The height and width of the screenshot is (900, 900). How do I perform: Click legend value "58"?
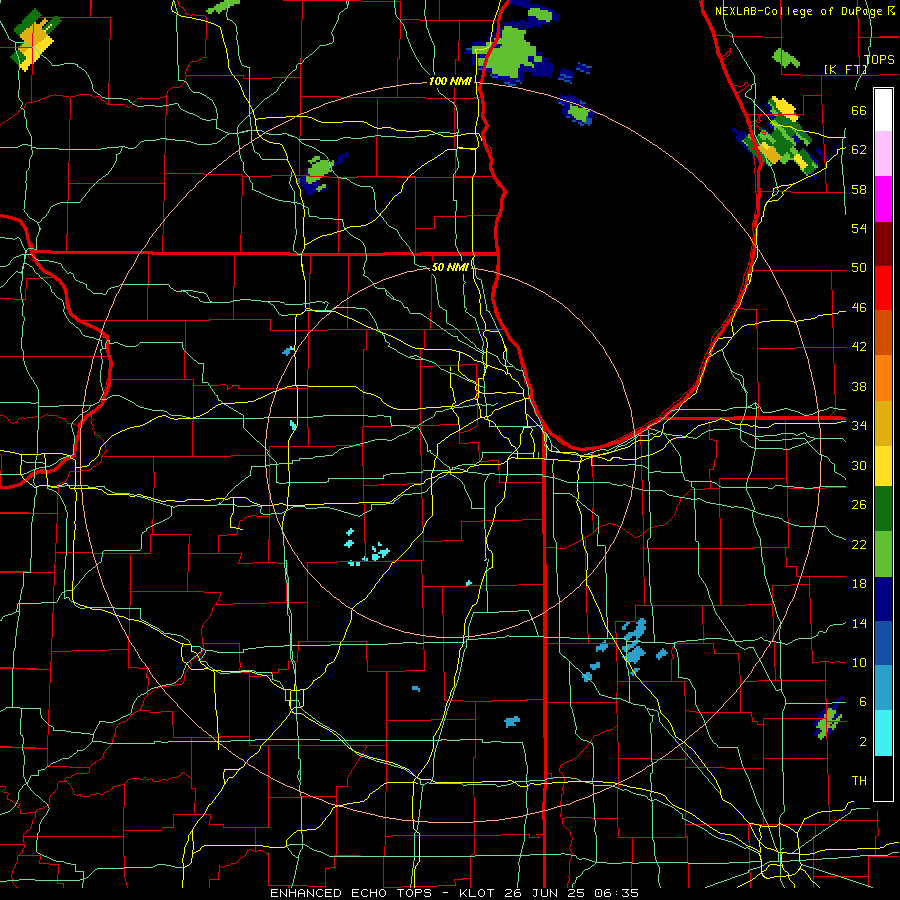tap(859, 189)
